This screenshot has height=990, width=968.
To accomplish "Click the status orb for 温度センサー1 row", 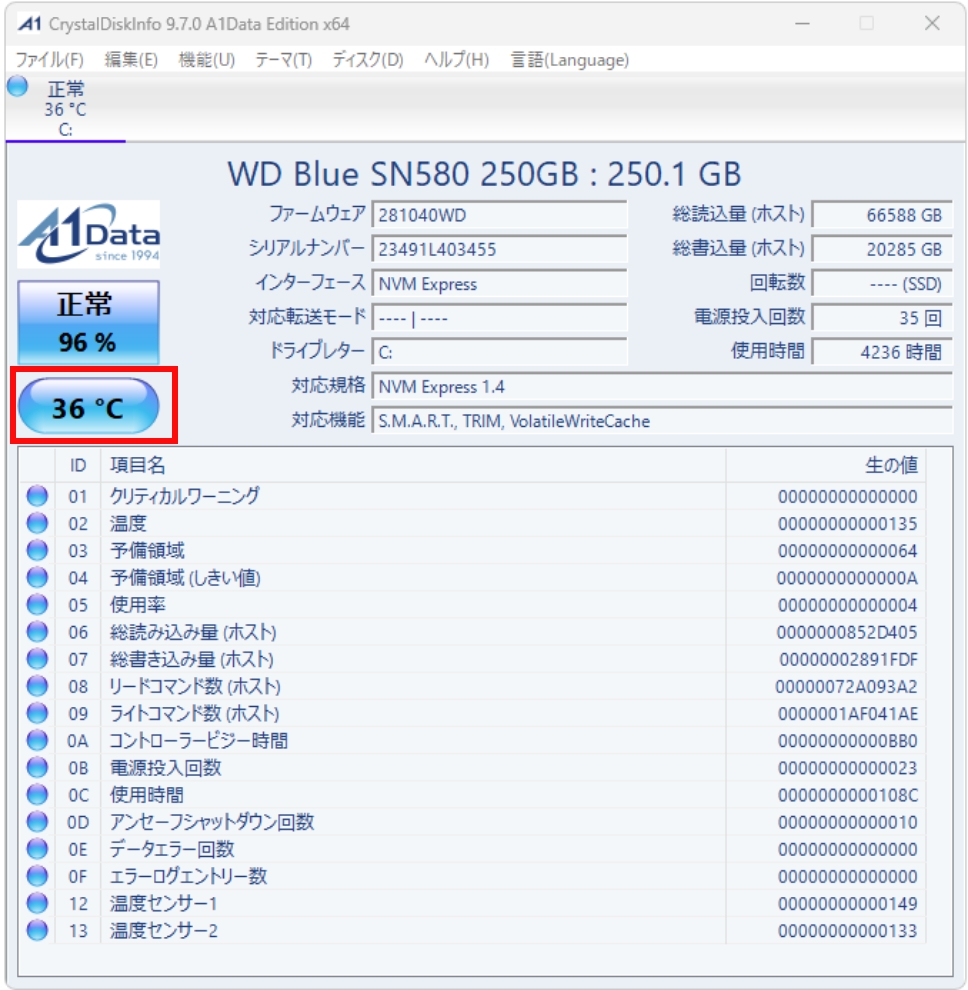I will pyautogui.click(x=37, y=904).
